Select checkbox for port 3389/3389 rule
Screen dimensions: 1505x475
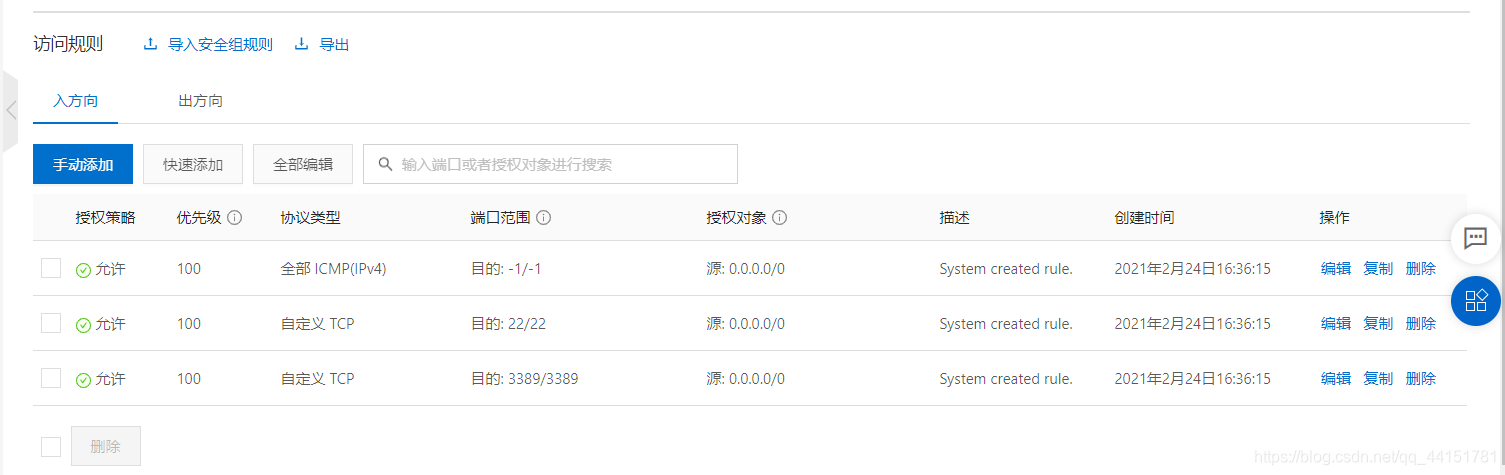click(51, 378)
